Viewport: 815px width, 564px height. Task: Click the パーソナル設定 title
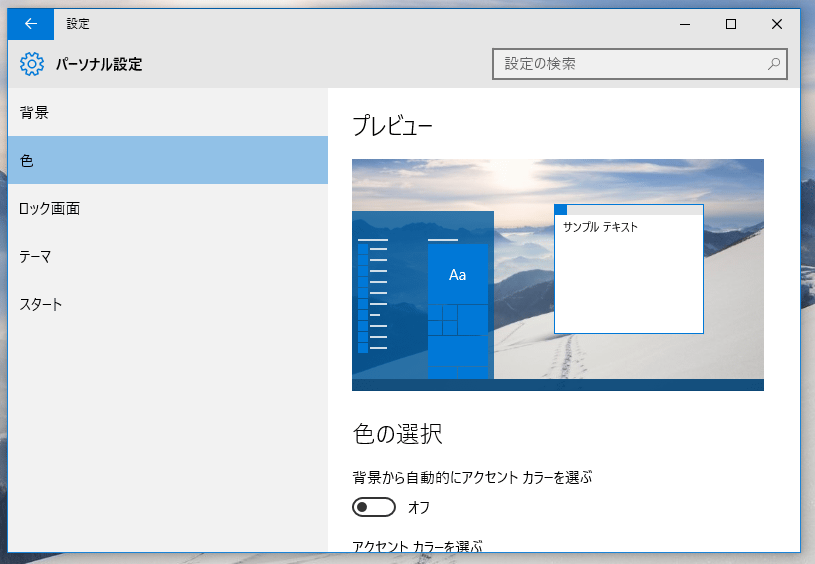(x=99, y=64)
